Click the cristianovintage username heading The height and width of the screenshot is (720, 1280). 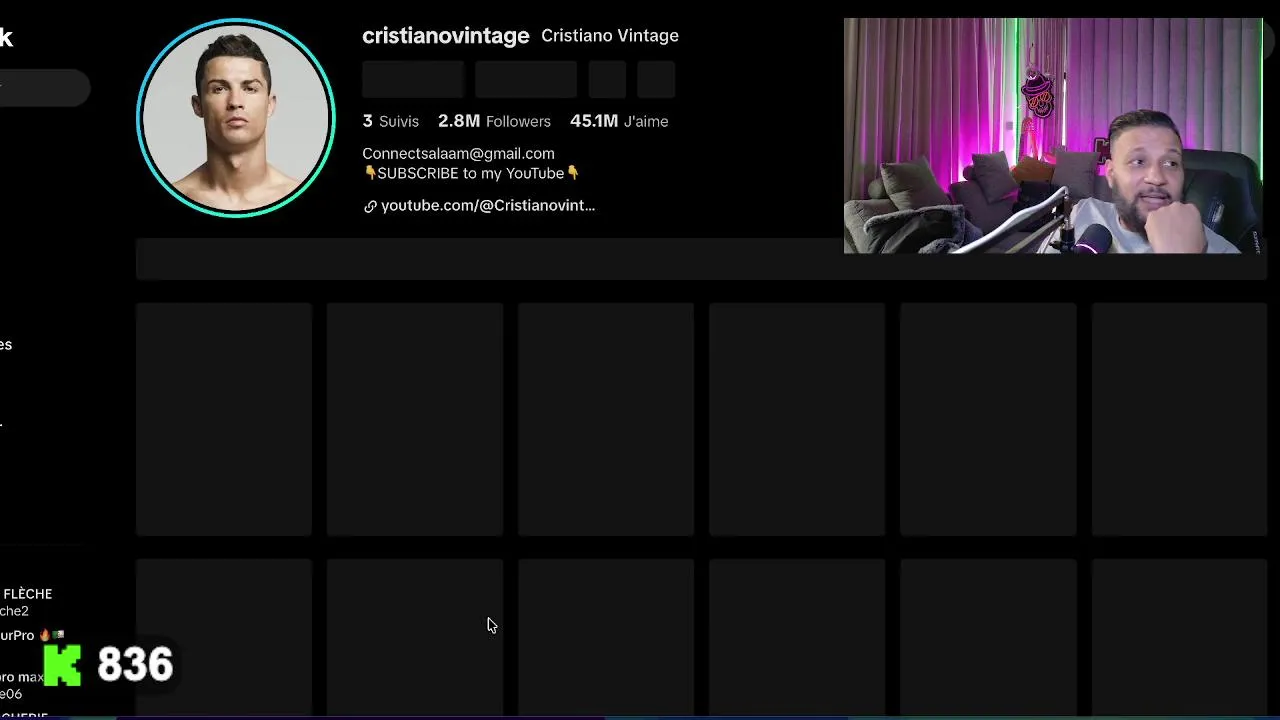[446, 36]
